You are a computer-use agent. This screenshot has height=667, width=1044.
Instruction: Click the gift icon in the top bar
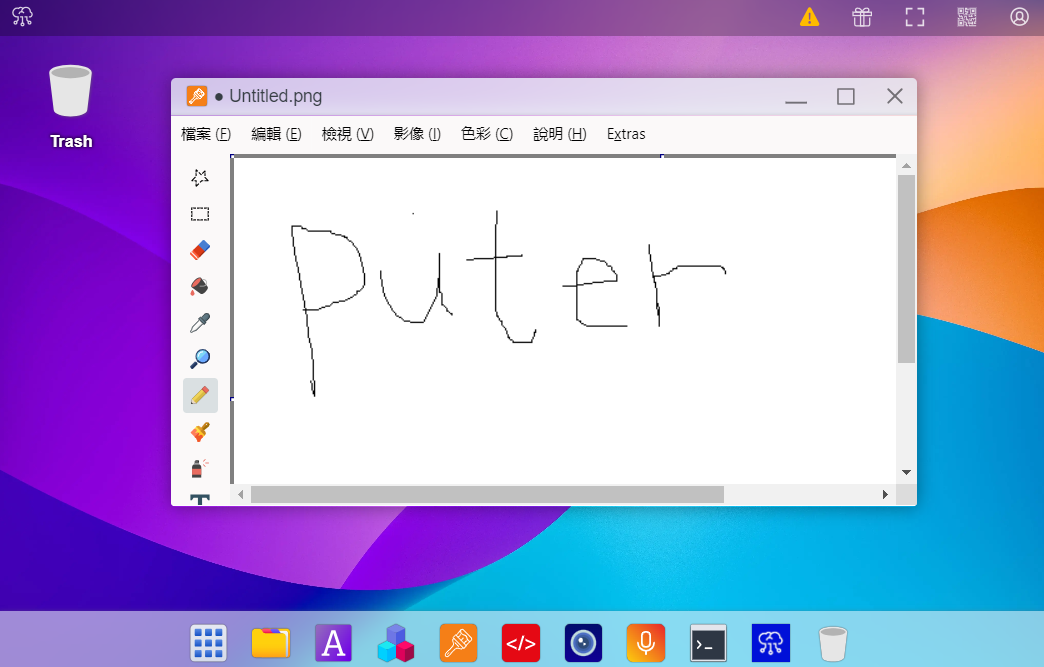(861, 17)
